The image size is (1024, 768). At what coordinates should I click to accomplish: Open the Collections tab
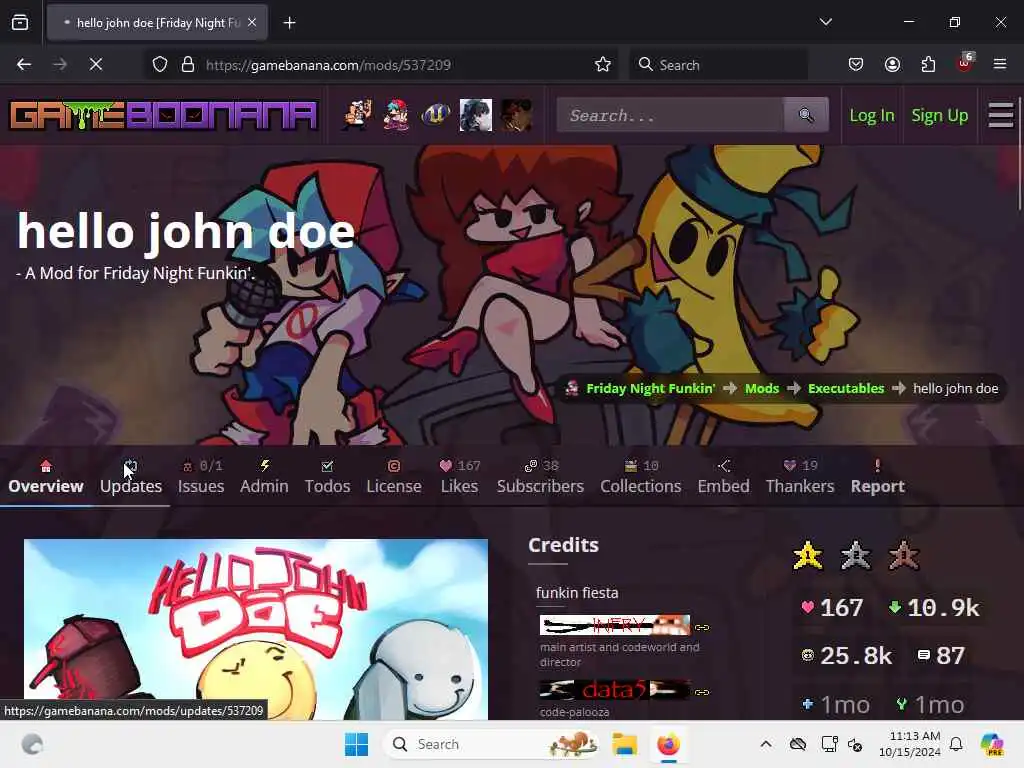641,478
